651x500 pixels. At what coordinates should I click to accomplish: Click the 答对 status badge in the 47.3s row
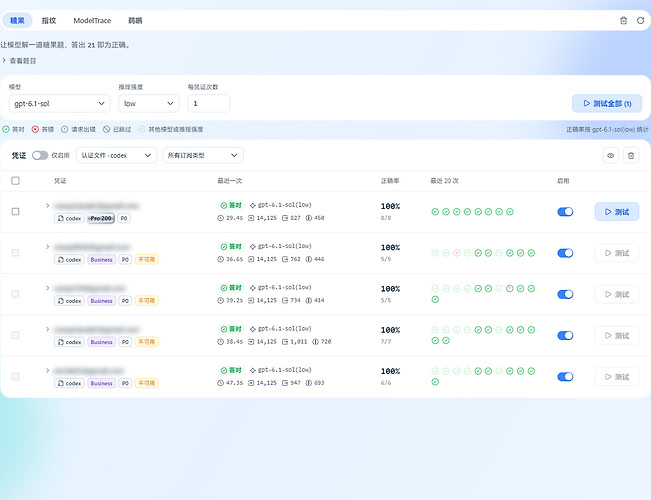[230, 370]
